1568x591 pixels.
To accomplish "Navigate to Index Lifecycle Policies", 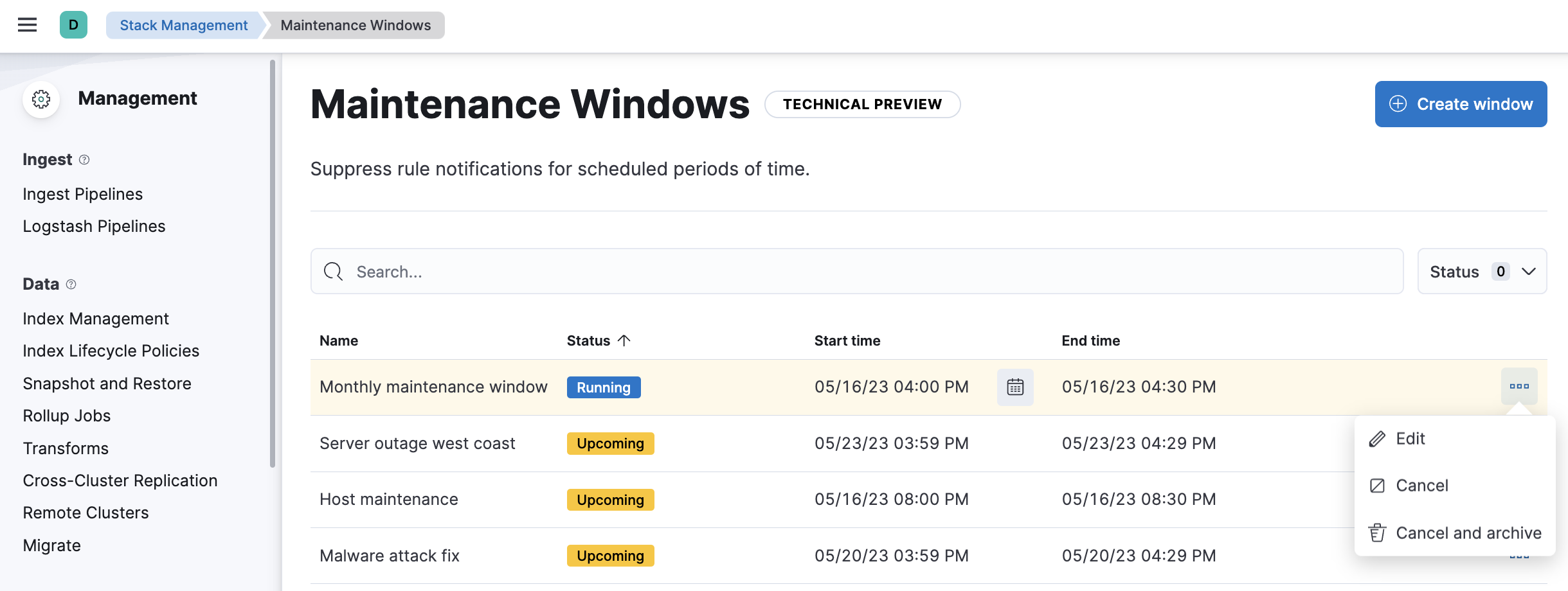I will [x=111, y=351].
